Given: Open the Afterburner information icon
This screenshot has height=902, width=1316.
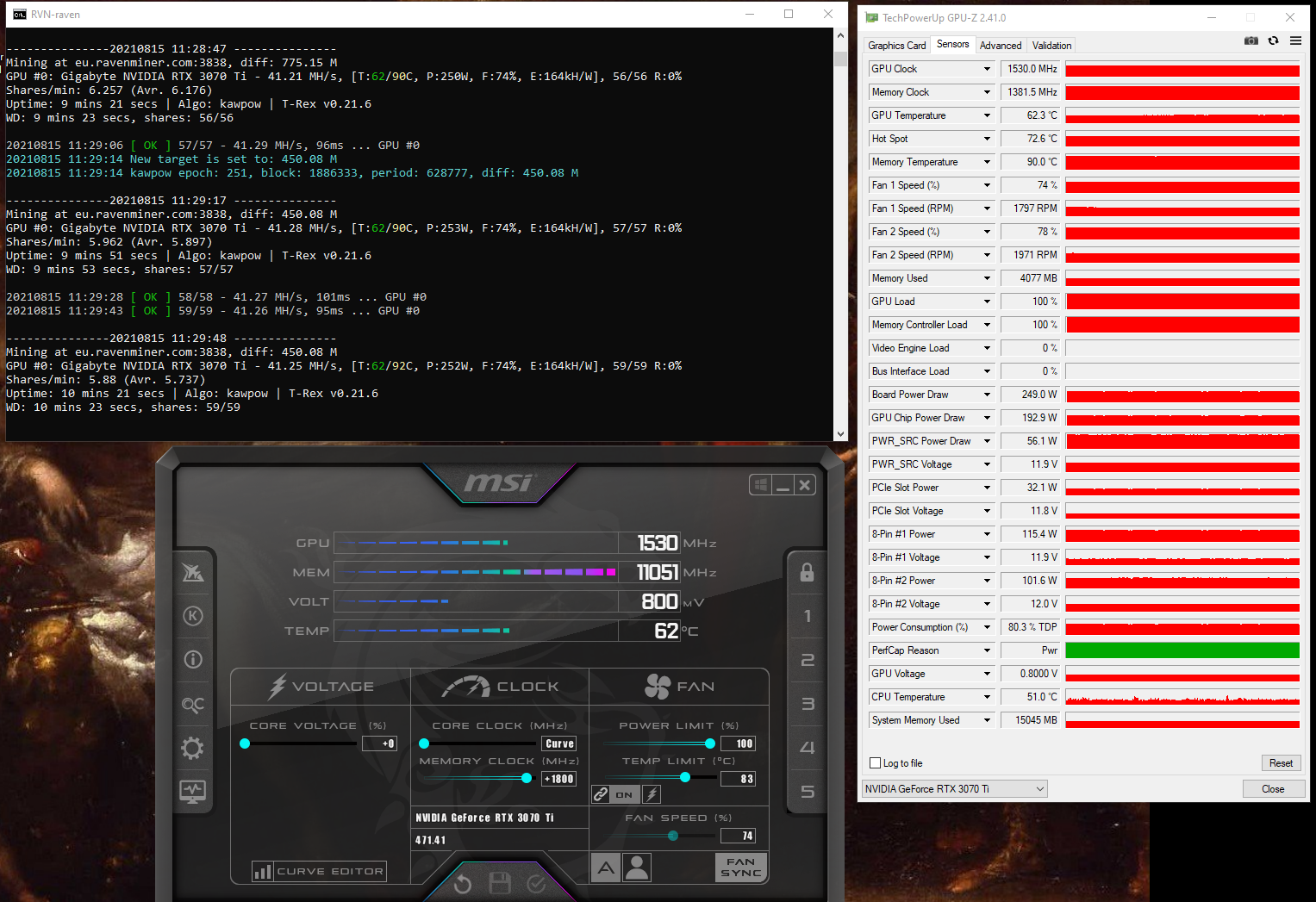Looking at the screenshot, I should [x=193, y=660].
